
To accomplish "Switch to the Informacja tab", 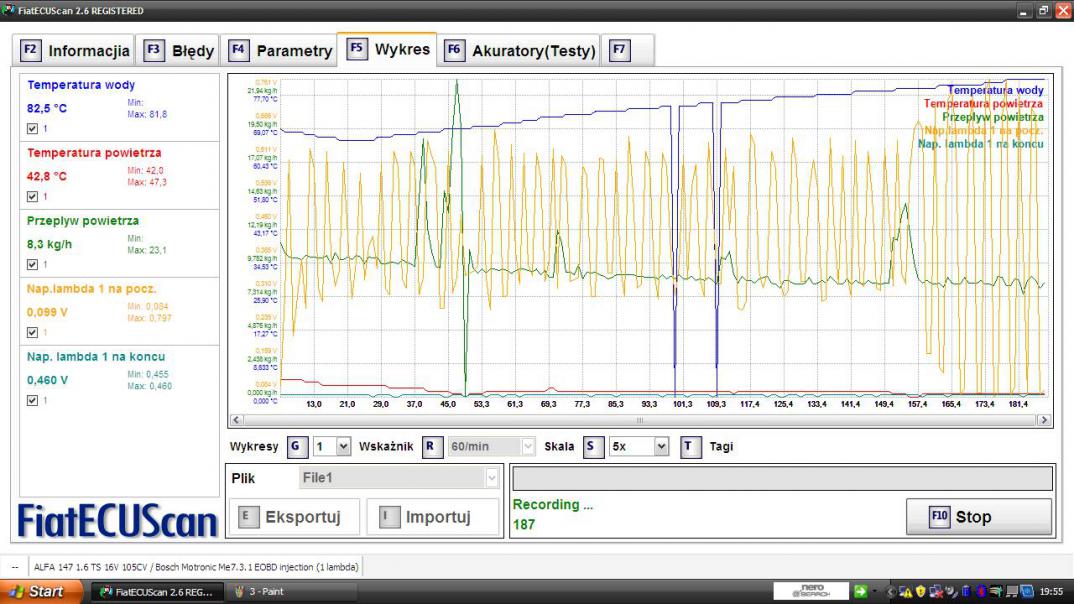I will [75, 51].
